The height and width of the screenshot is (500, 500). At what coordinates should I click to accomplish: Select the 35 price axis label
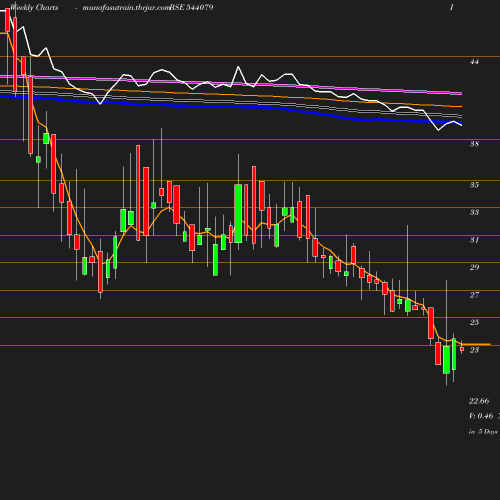(474, 185)
